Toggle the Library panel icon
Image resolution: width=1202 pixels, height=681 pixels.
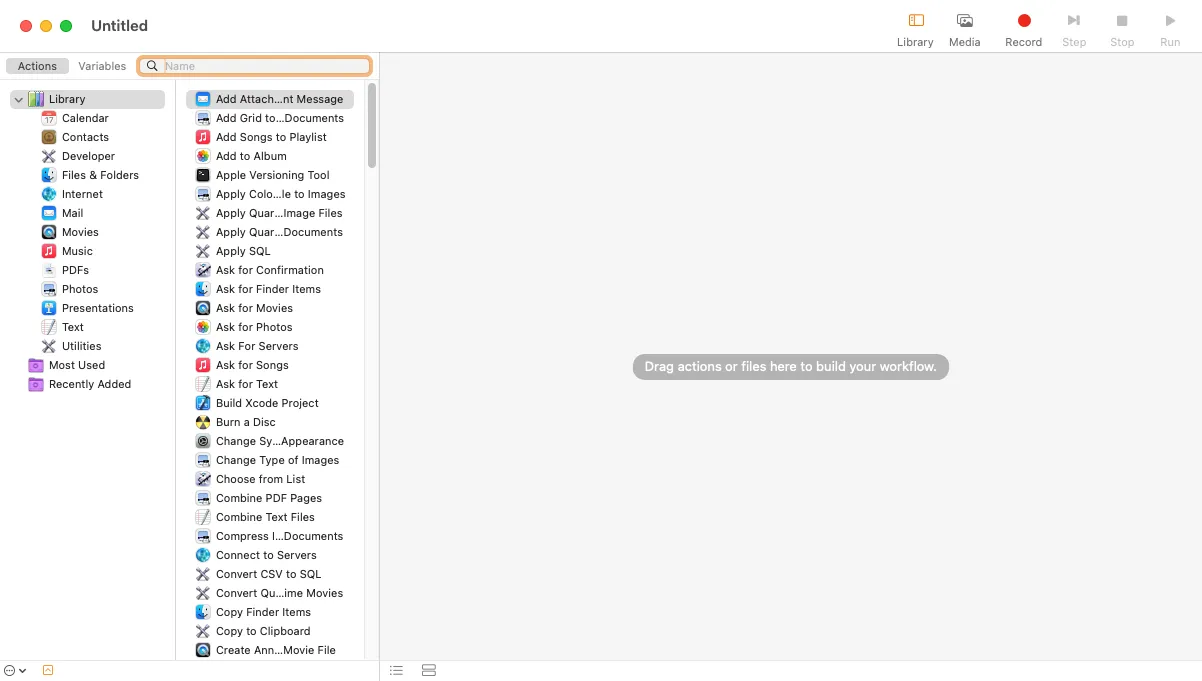[x=915, y=21]
